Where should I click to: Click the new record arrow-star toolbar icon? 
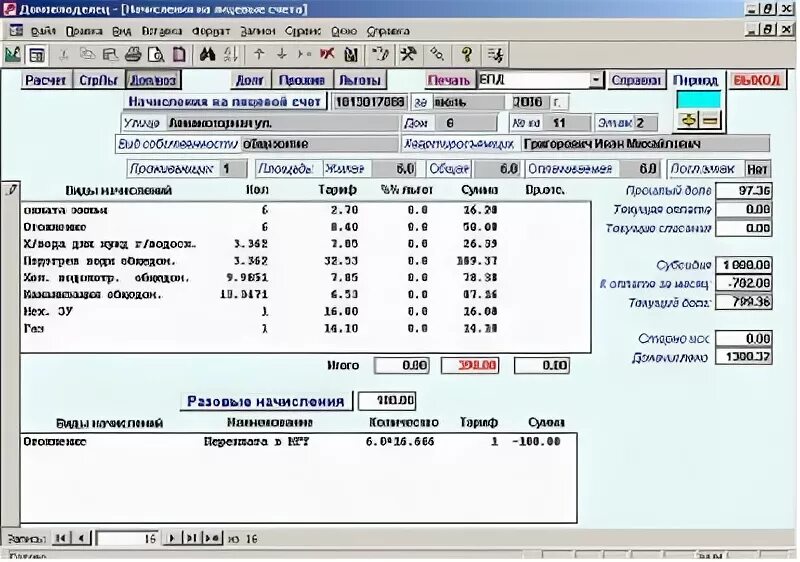tap(304, 54)
